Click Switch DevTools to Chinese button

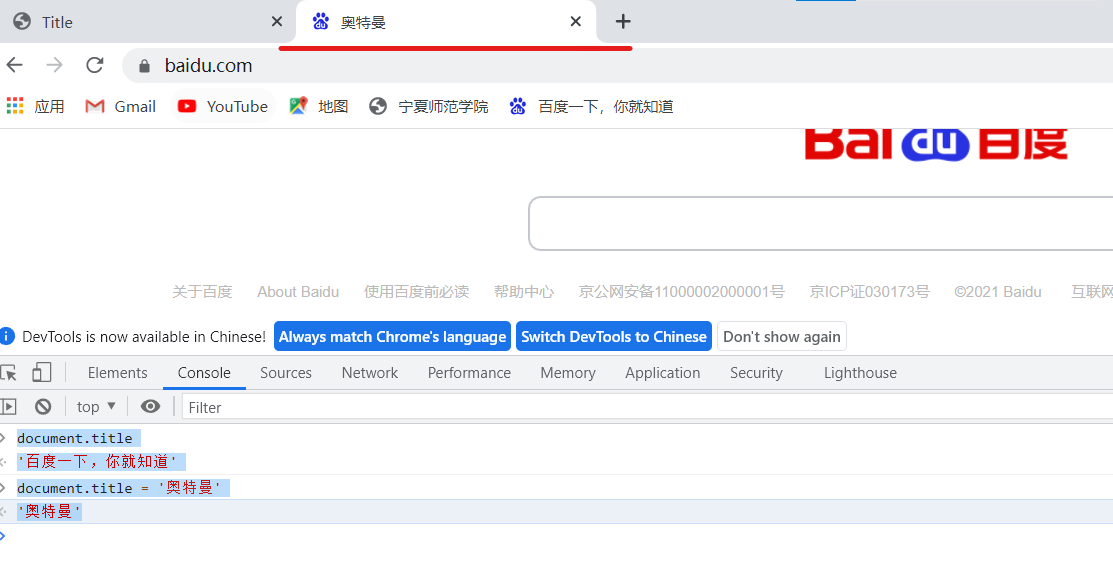614,336
